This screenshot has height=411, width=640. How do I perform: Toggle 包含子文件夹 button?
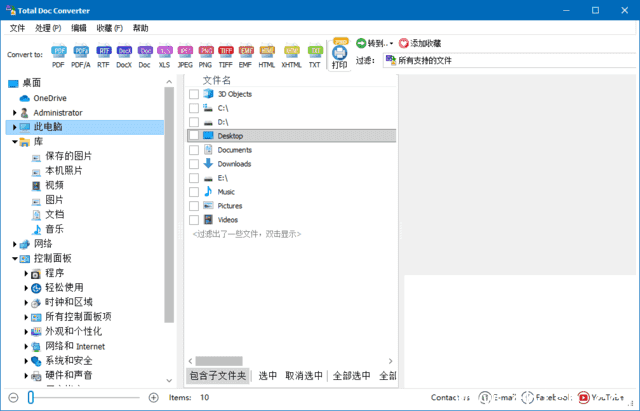pyautogui.click(x=218, y=375)
